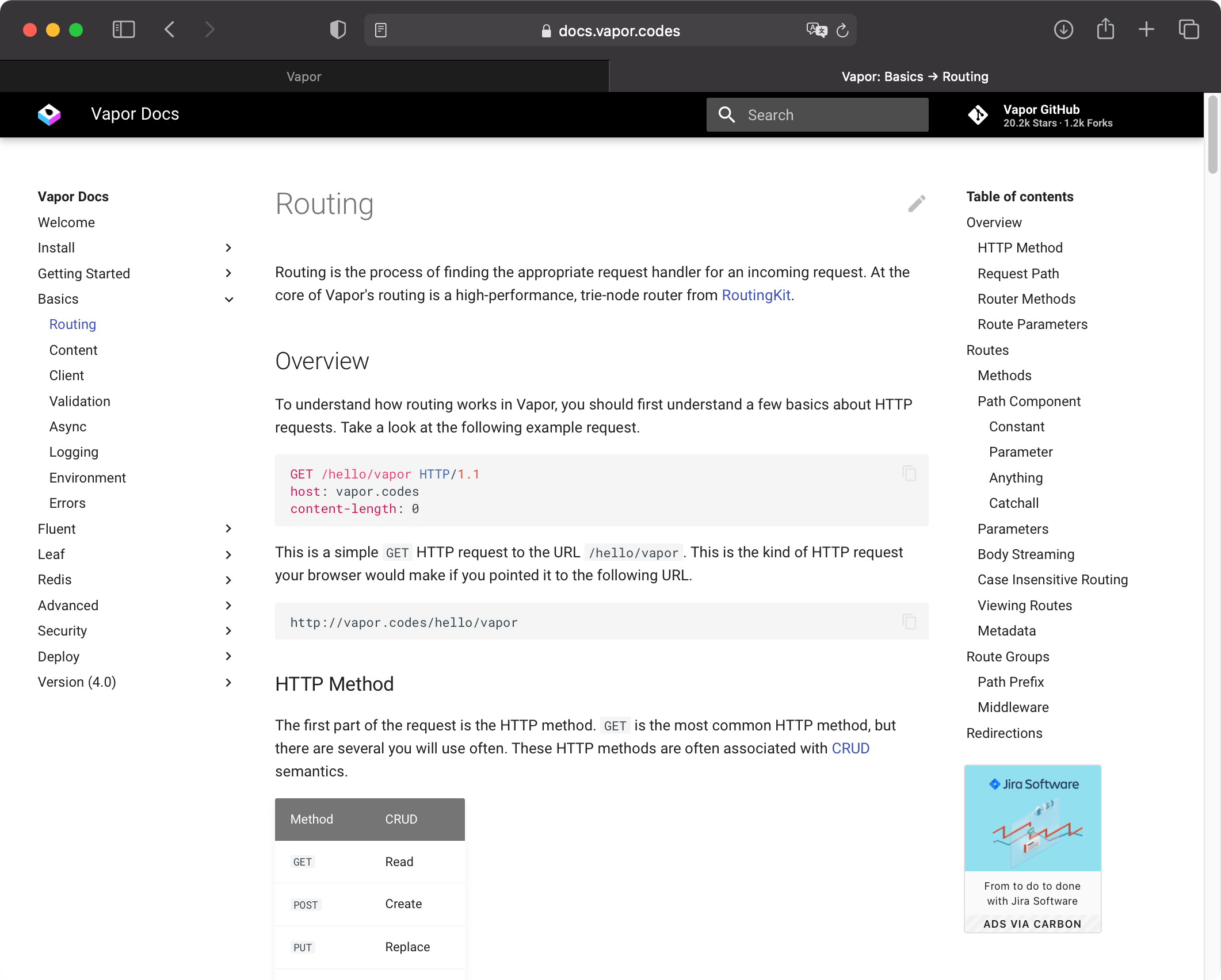
Task: Open the Jira Software ad image
Action: click(x=1032, y=818)
